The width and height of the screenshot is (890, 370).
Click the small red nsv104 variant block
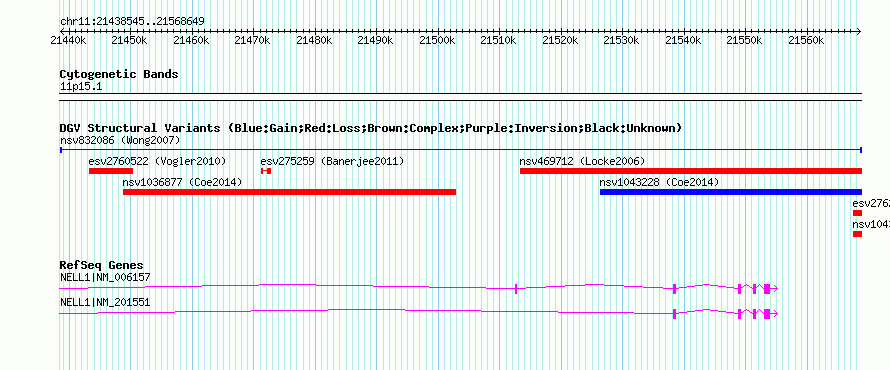[857, 234]
